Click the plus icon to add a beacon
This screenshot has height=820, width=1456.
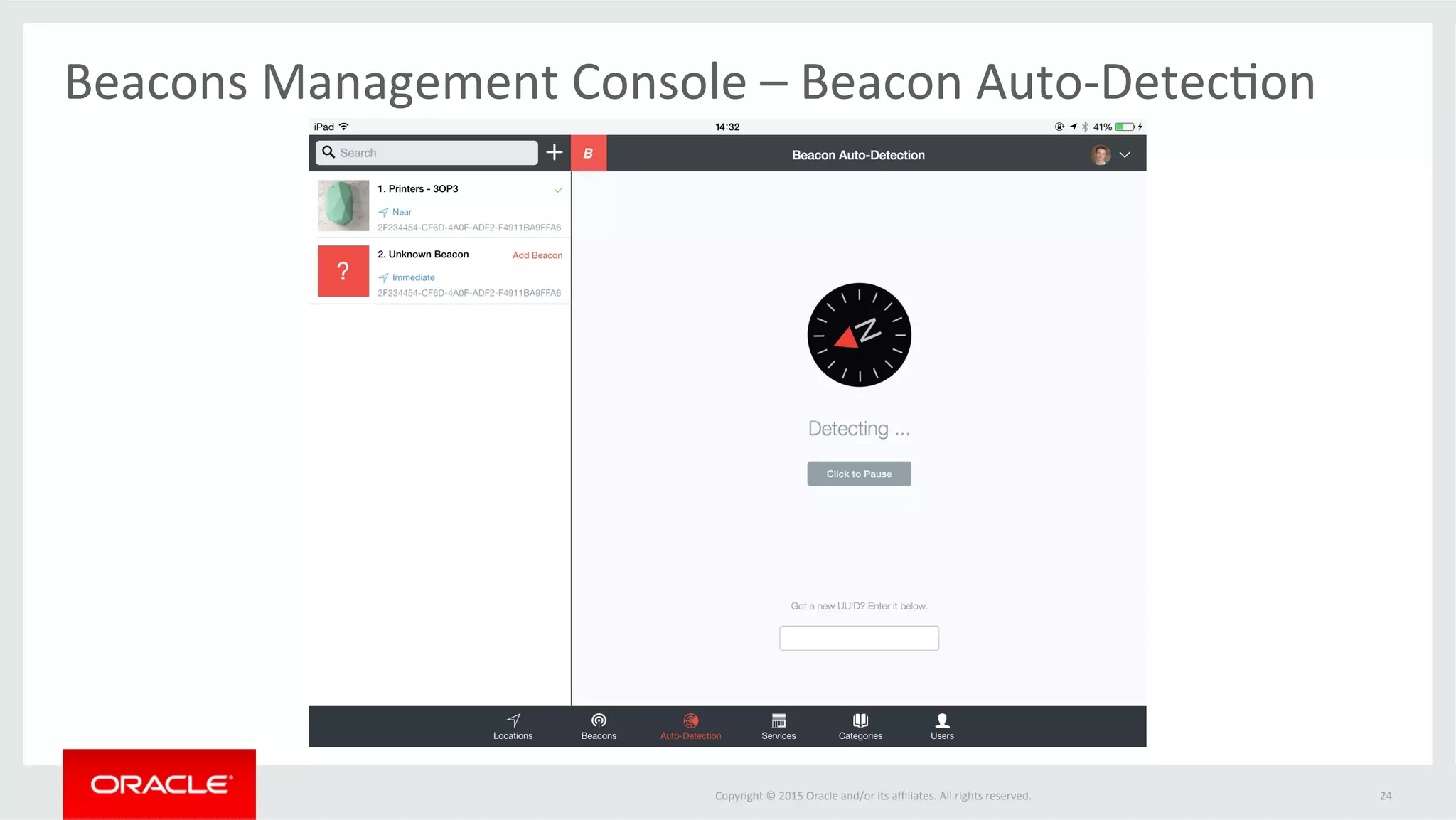(x=555, y=152)
